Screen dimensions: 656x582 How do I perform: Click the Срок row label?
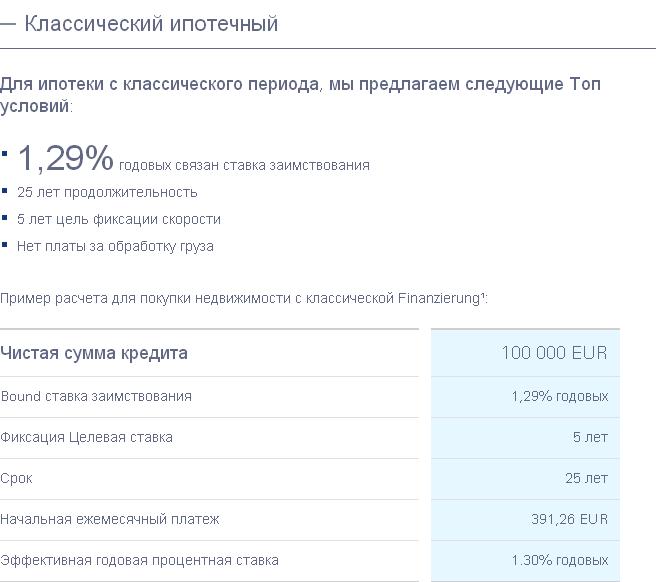17,478
